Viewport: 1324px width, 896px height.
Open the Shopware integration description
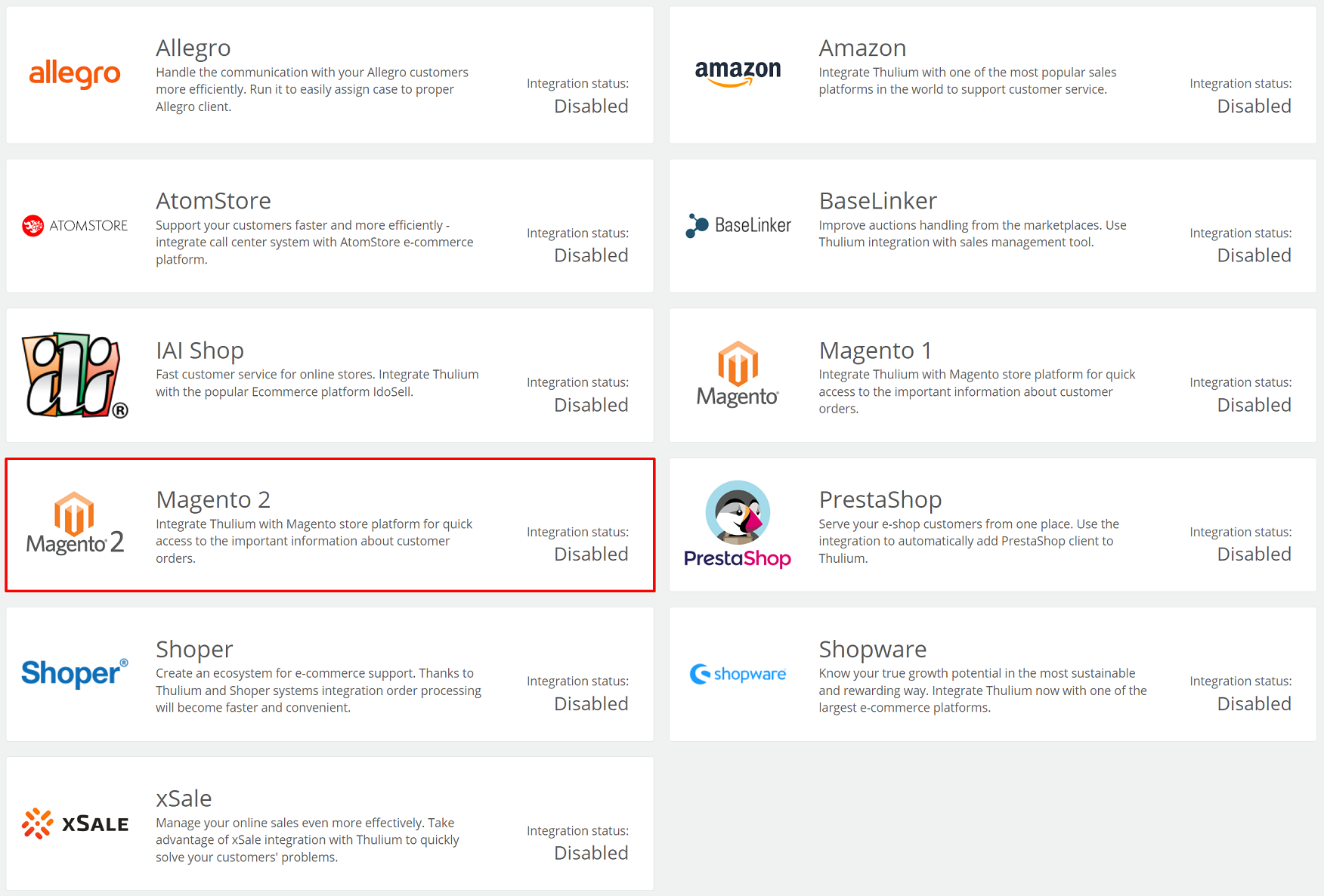[982, 691]
